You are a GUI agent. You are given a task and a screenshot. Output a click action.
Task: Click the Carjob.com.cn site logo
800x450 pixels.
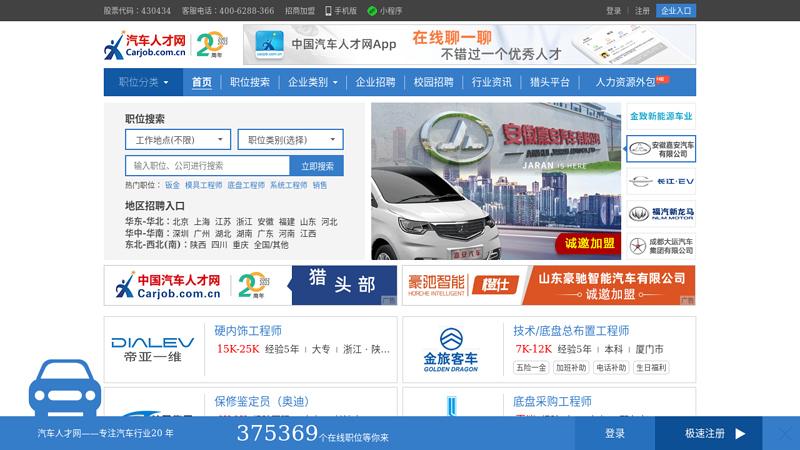pyautogui.click(x=145, y=45)
